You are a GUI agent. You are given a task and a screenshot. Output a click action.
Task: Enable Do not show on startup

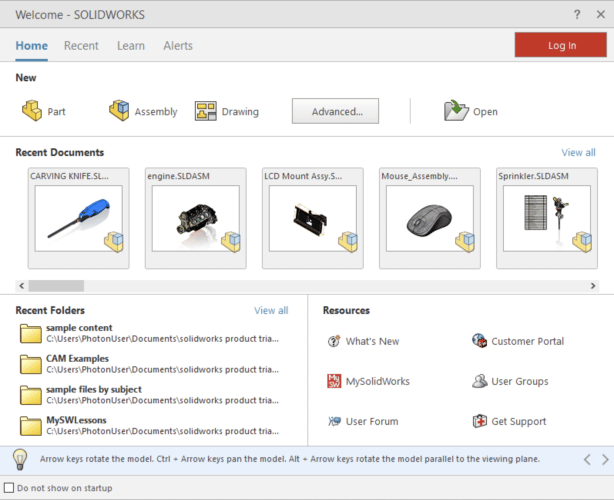click(9, 488)
